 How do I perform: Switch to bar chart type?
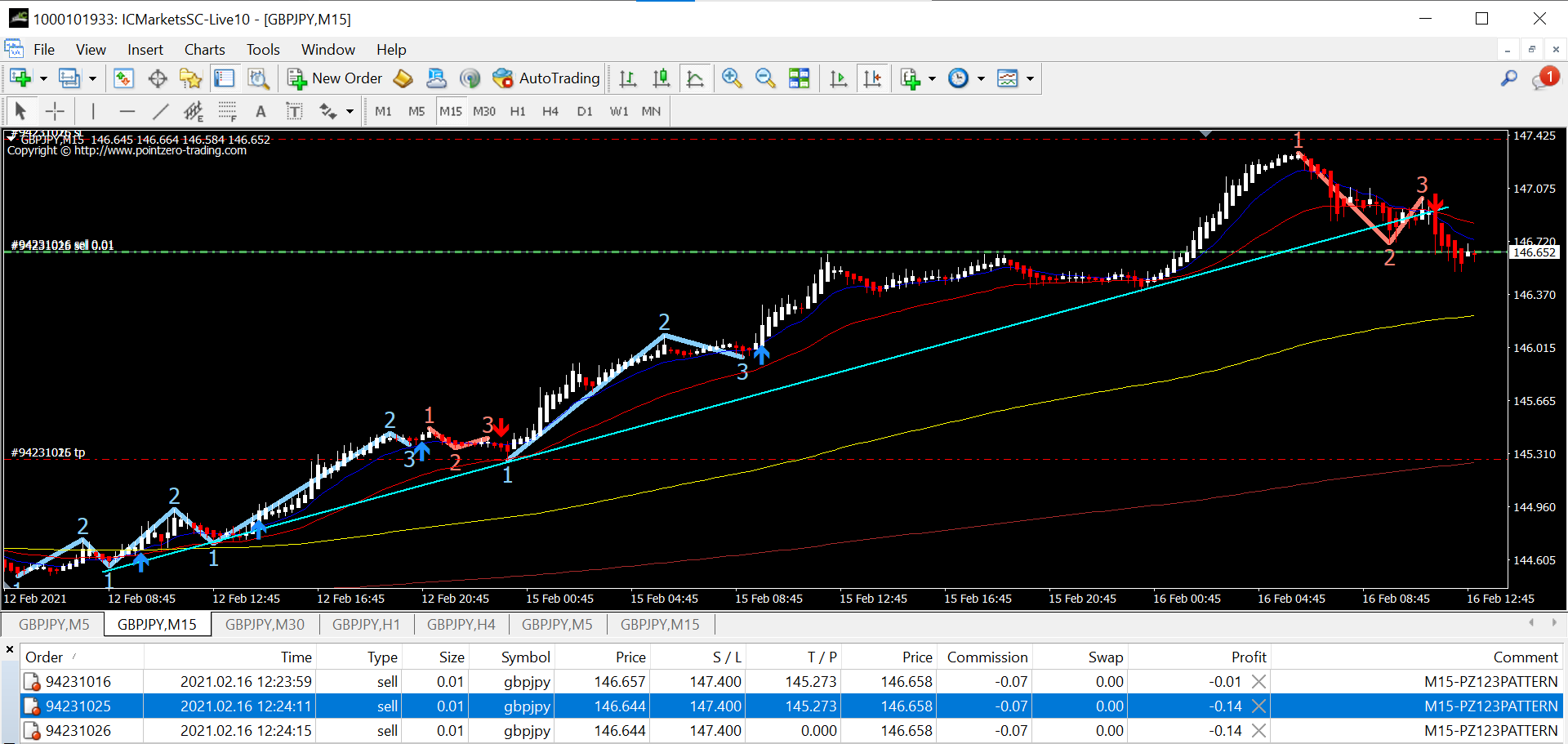(x=627, y=78)
